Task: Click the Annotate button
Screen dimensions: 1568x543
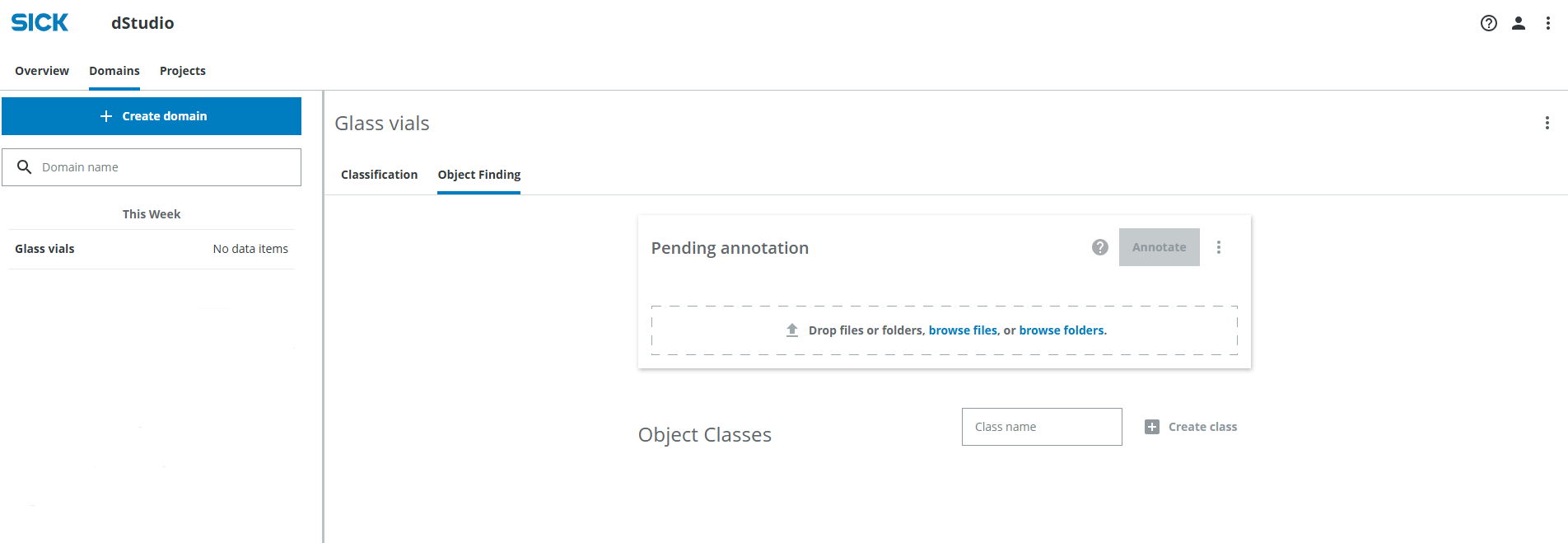Action: (1159, 246)
